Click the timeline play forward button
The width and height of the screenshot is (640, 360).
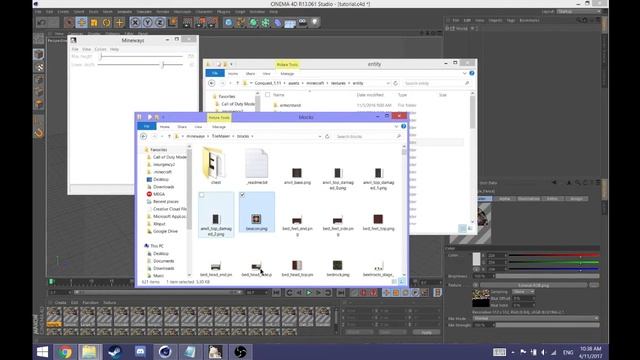[x=309, y=293]
